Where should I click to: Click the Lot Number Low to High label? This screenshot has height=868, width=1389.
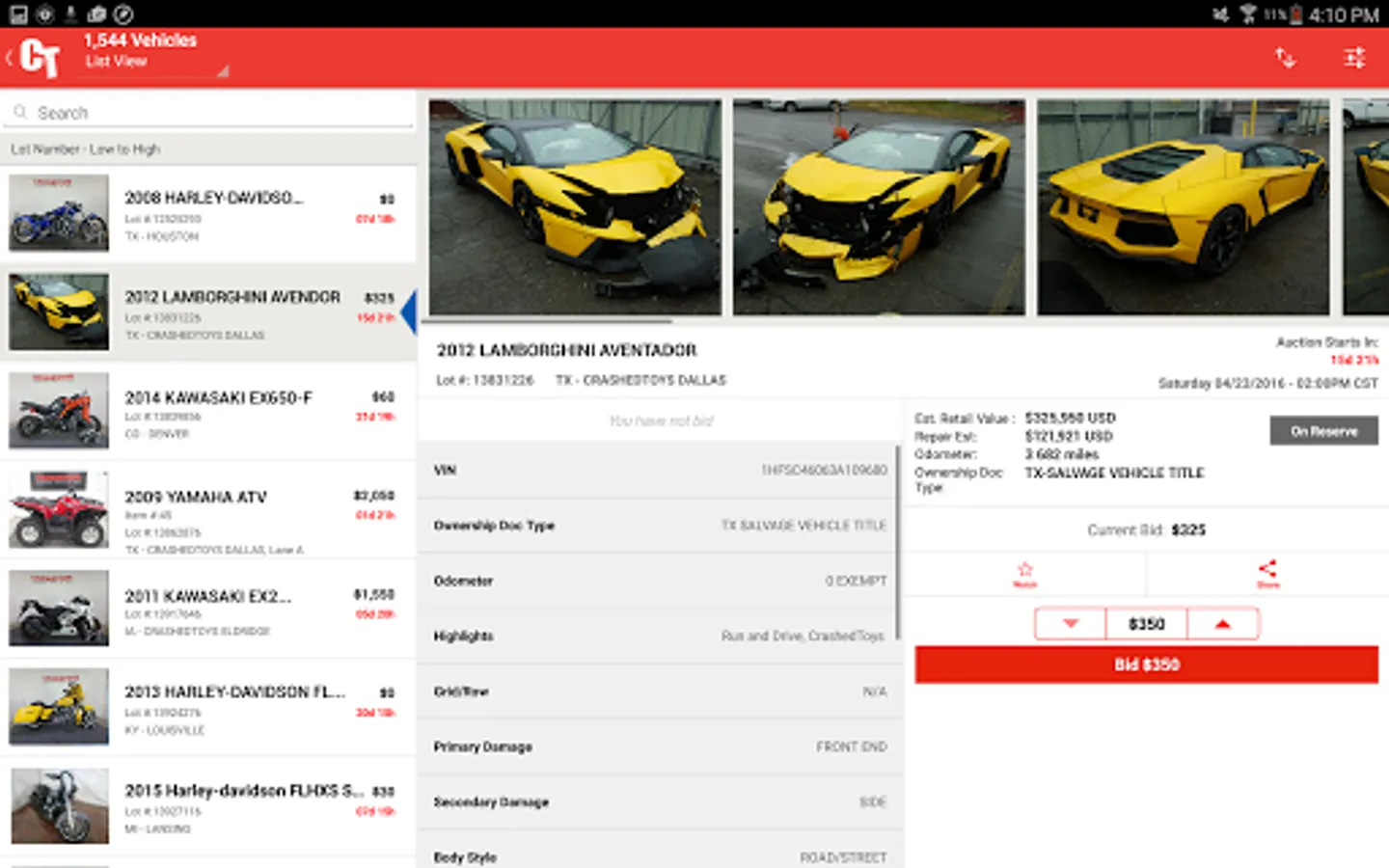[86, 149]
